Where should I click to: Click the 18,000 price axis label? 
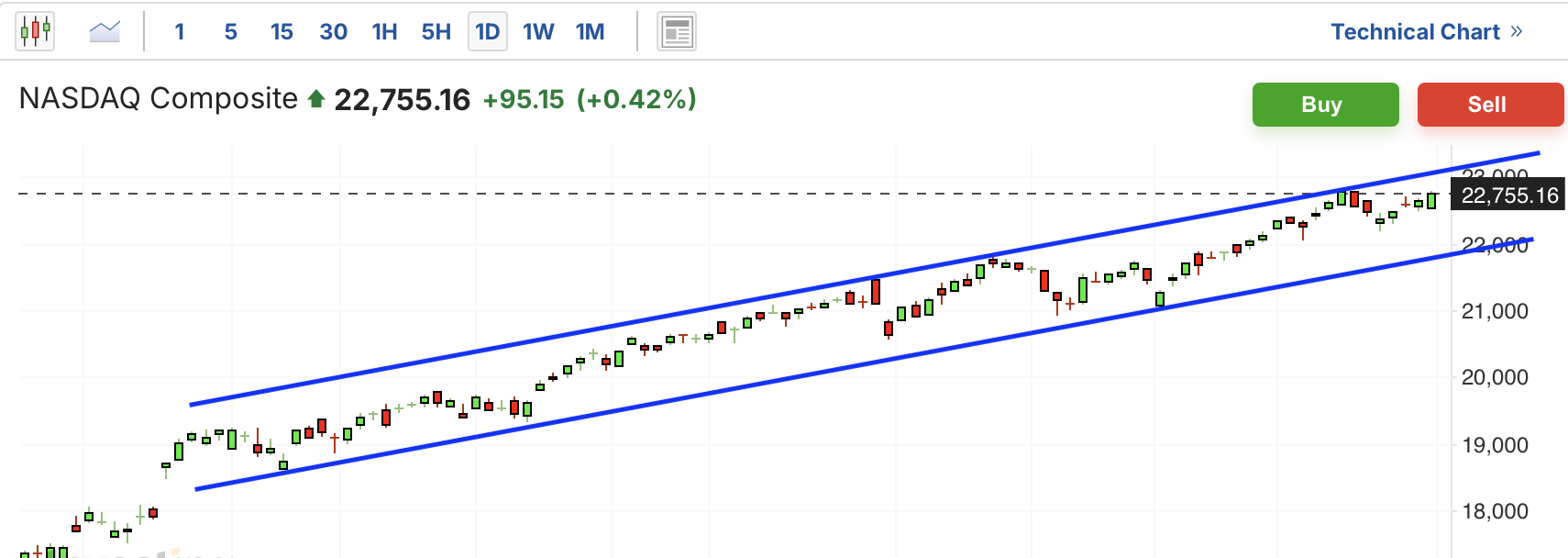pos(1495,511)
